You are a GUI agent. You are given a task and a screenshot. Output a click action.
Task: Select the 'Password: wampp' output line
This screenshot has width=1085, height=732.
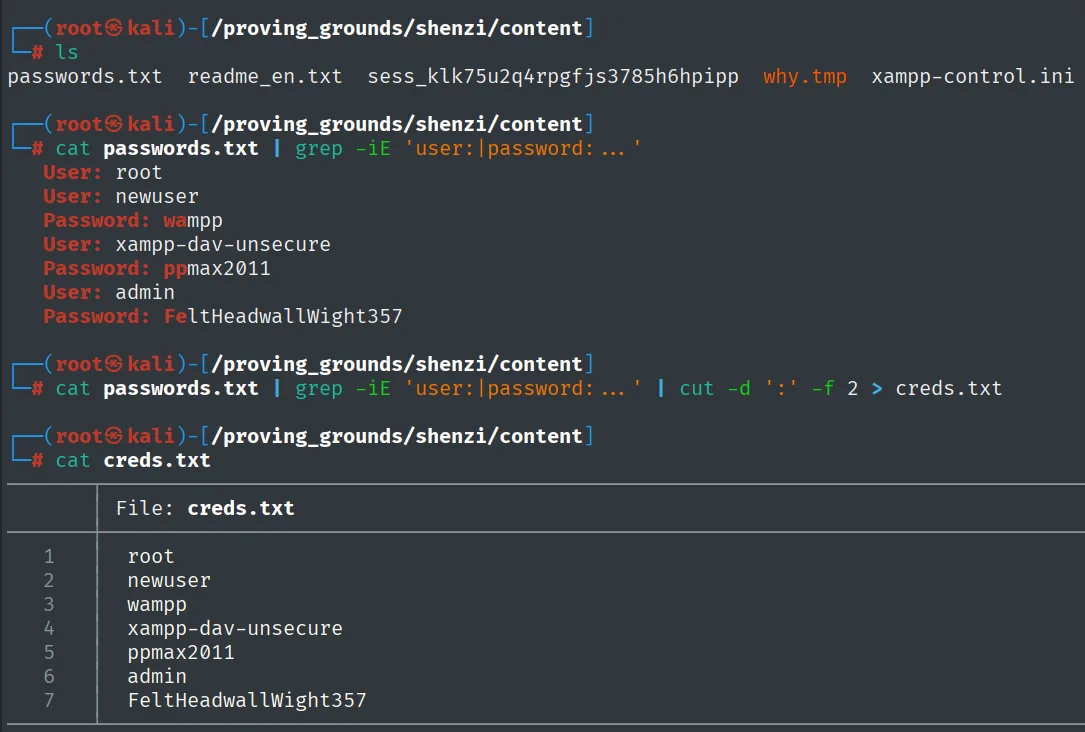point(133,221)
